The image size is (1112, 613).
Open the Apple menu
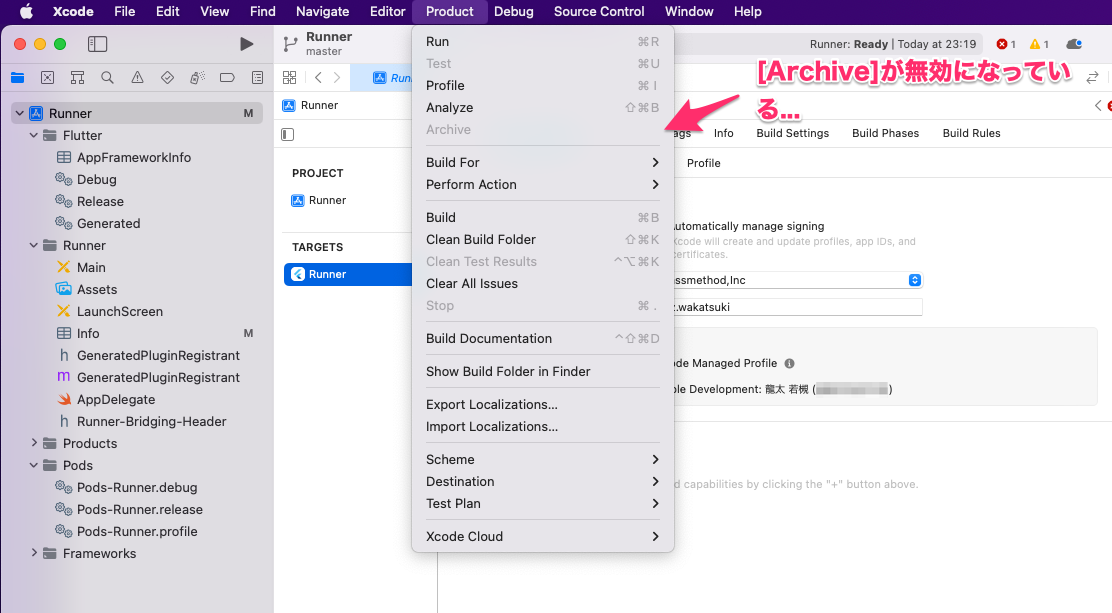26,11
